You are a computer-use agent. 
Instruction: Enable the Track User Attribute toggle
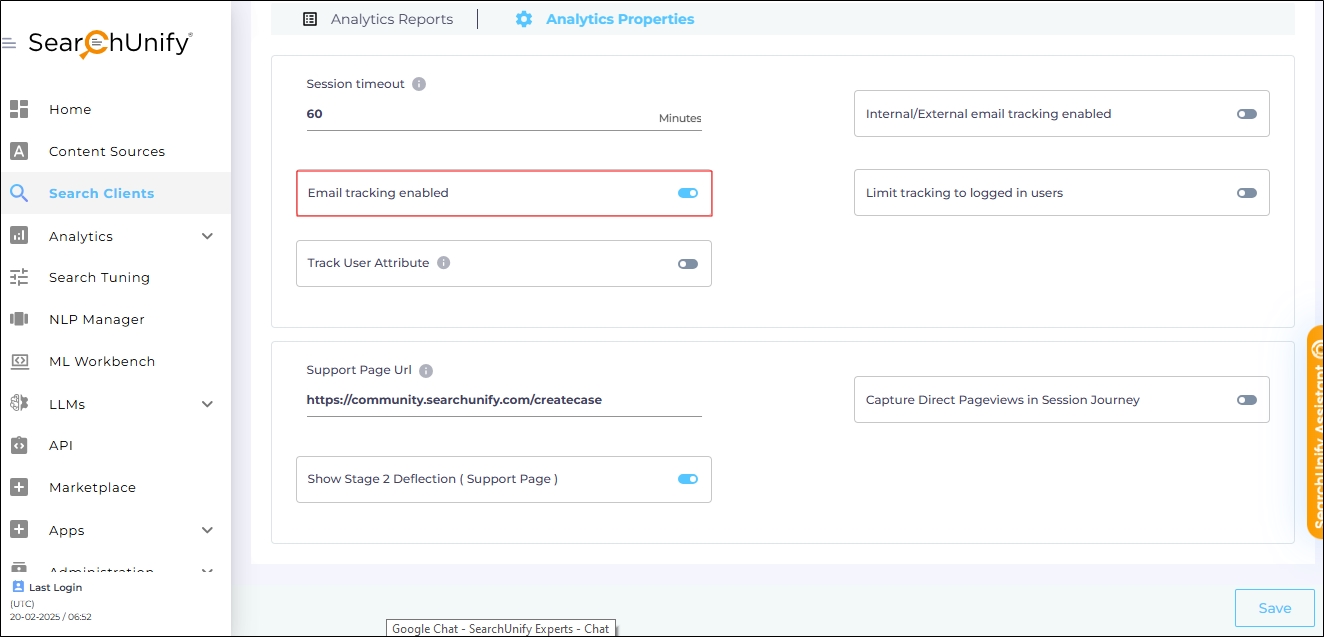tap(688, 264)
